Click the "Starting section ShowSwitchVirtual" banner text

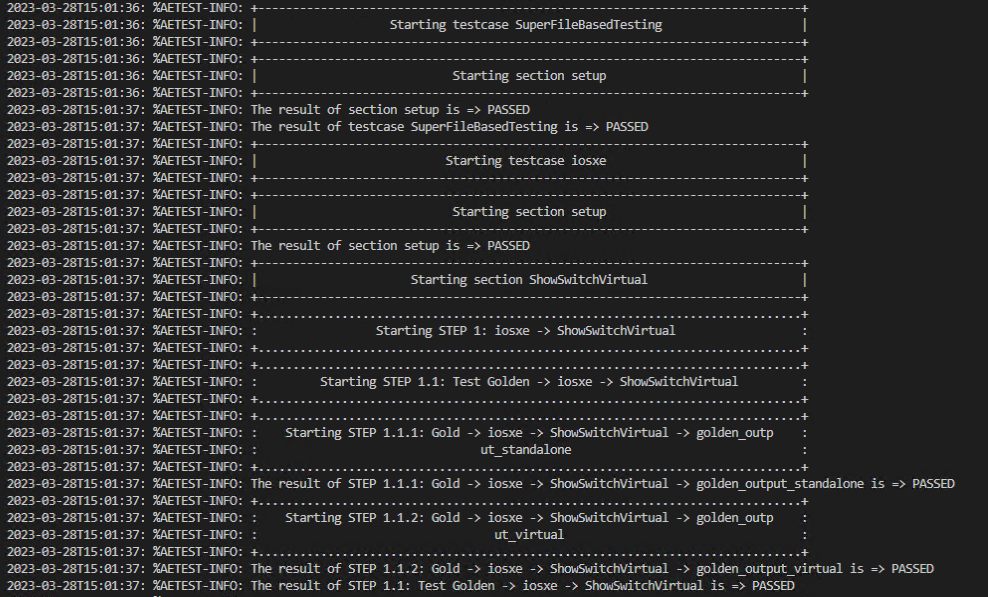[529, 280]
